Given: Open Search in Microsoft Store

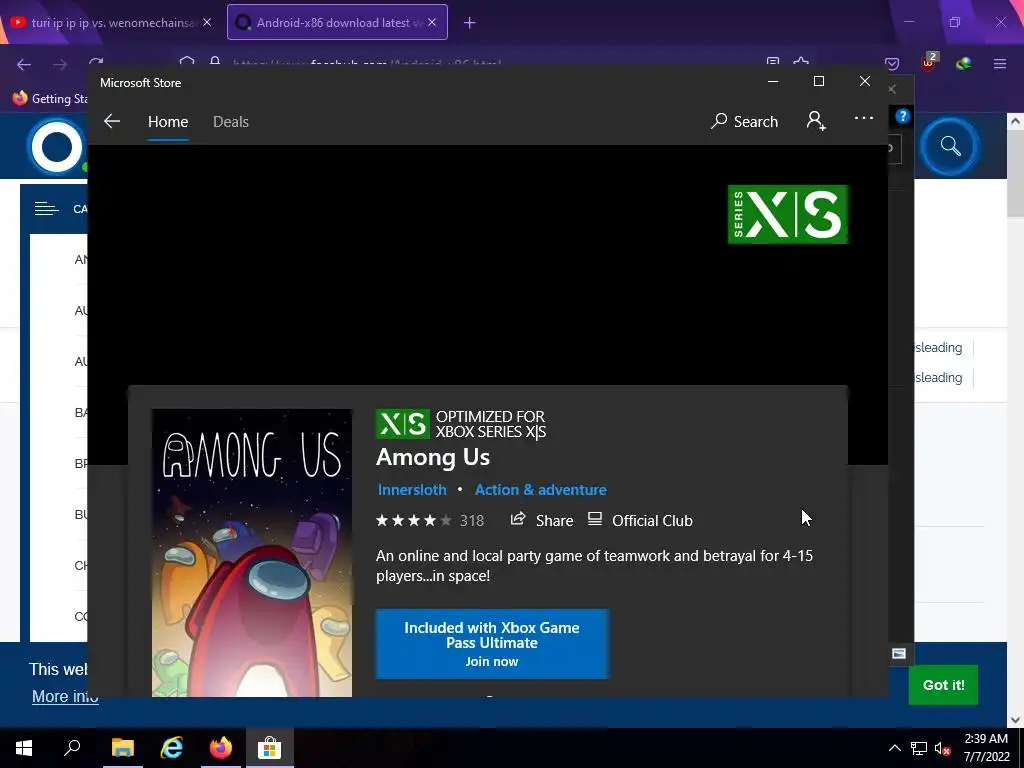Looking at the screenshot, I should tap(744, 121).
